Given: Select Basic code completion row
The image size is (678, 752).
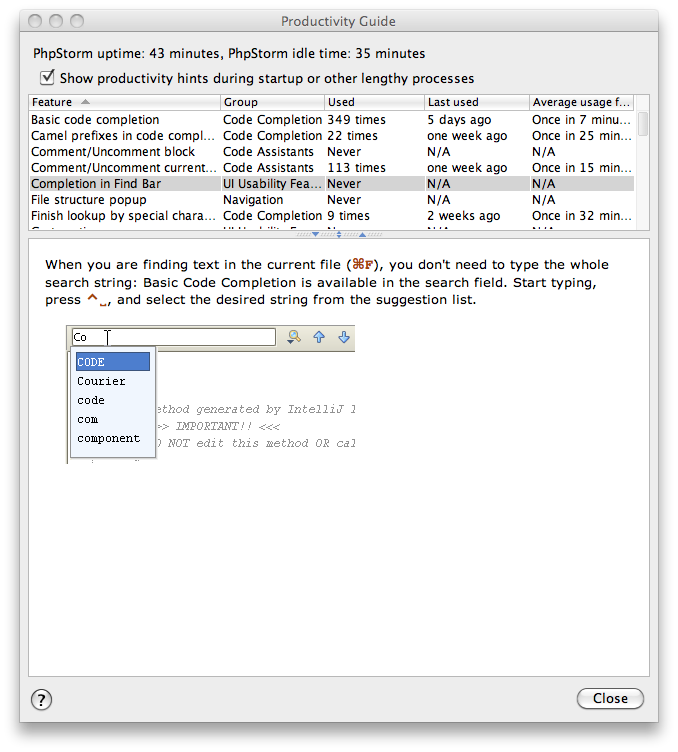Looking at the screenshot, I should [x=331, y=119].
